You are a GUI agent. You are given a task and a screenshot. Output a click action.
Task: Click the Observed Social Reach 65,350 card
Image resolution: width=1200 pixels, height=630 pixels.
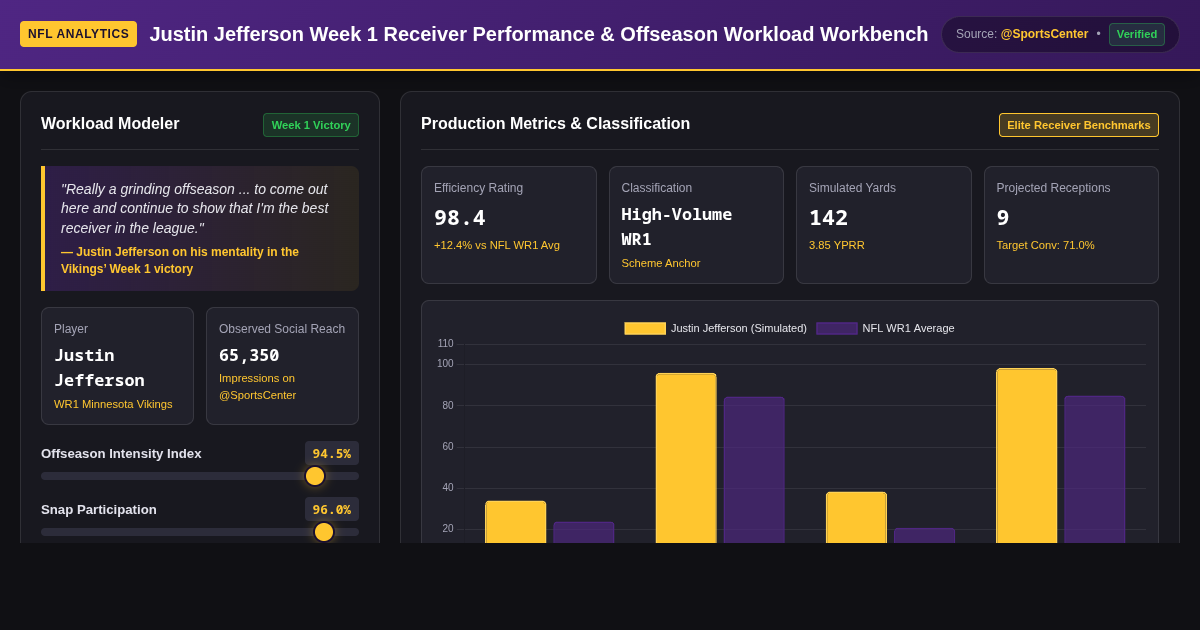[282, 366]
